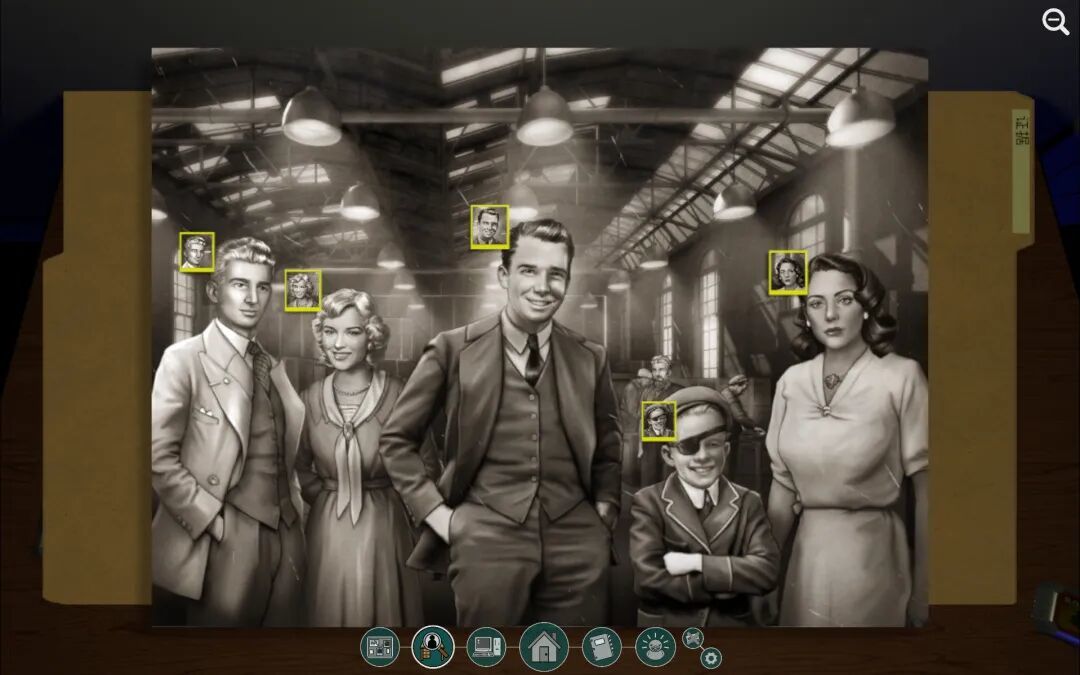Open the evidence board icon

click(x=380, y=646)
